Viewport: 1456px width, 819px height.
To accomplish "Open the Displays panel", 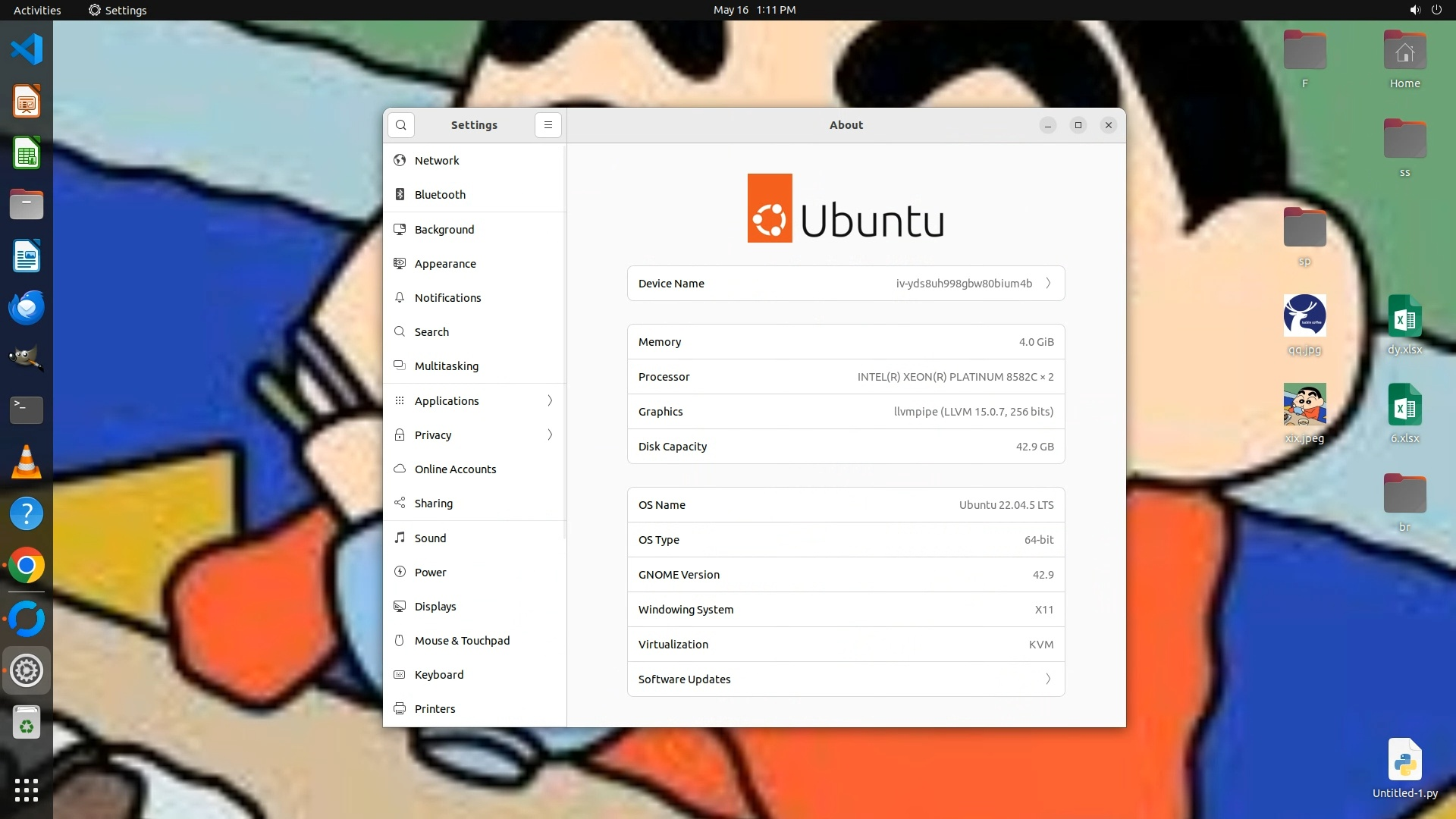I will pyautogui.click(x=435, y=607).
